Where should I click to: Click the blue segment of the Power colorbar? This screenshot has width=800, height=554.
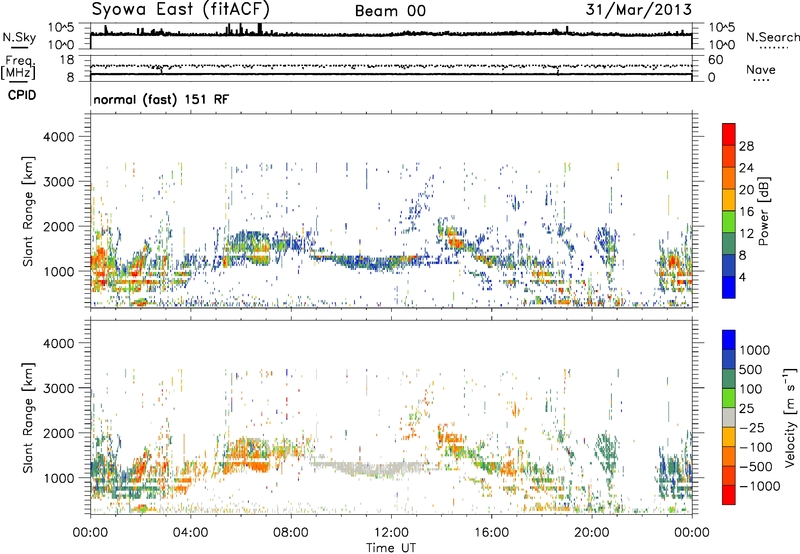click(729, 287)
